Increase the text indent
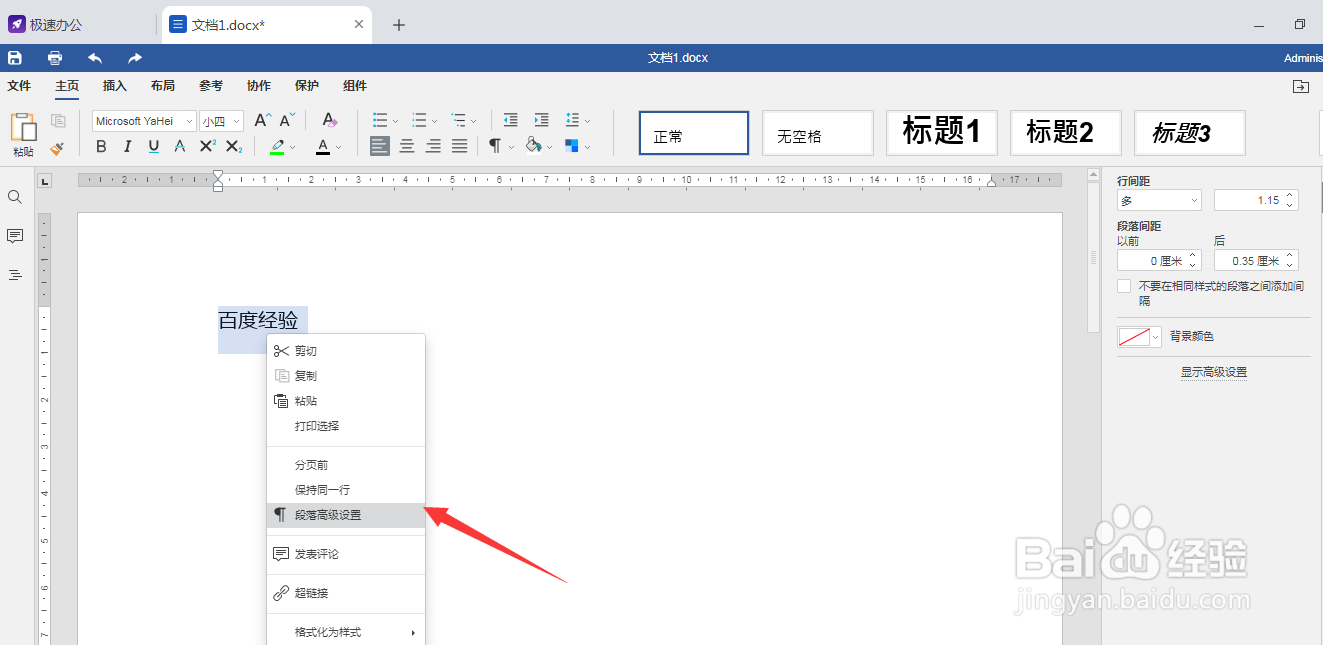Viewport: 1323px width, 645px height. [541, 120]
